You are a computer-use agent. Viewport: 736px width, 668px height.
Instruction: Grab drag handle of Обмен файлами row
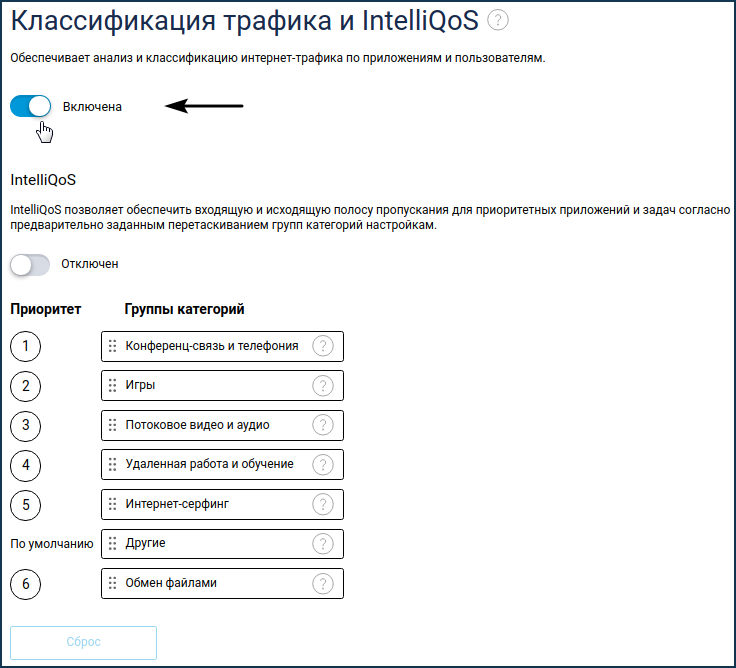coord(112,584)
